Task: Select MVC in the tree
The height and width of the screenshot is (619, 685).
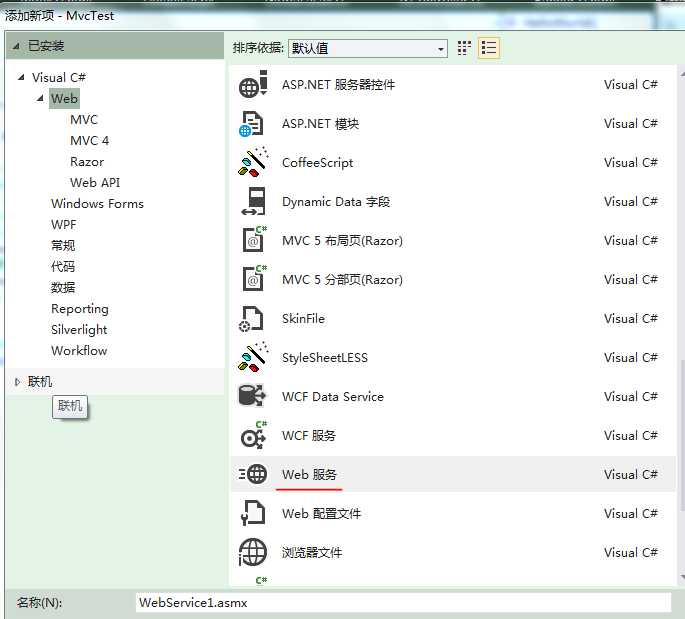Action: [84, 119]
